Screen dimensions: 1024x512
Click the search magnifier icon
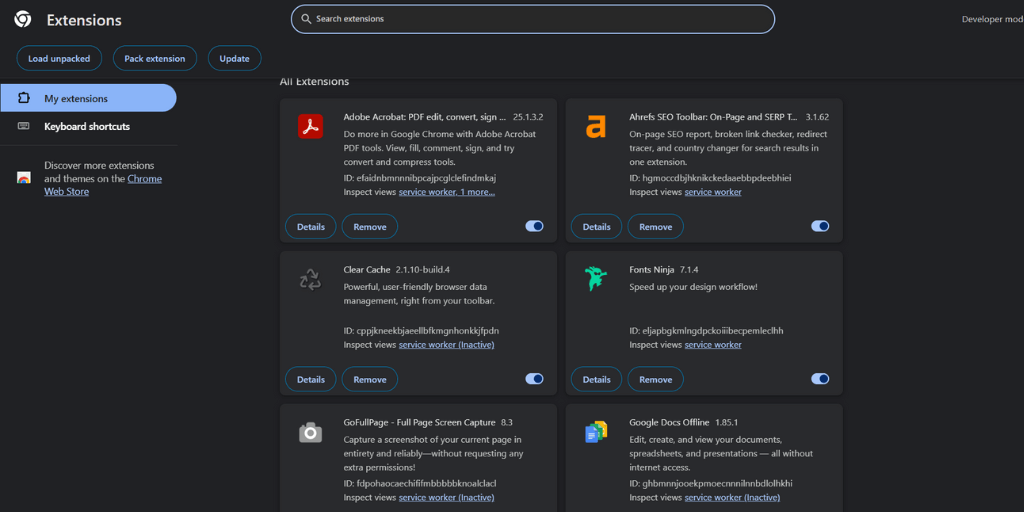point(306,19)
